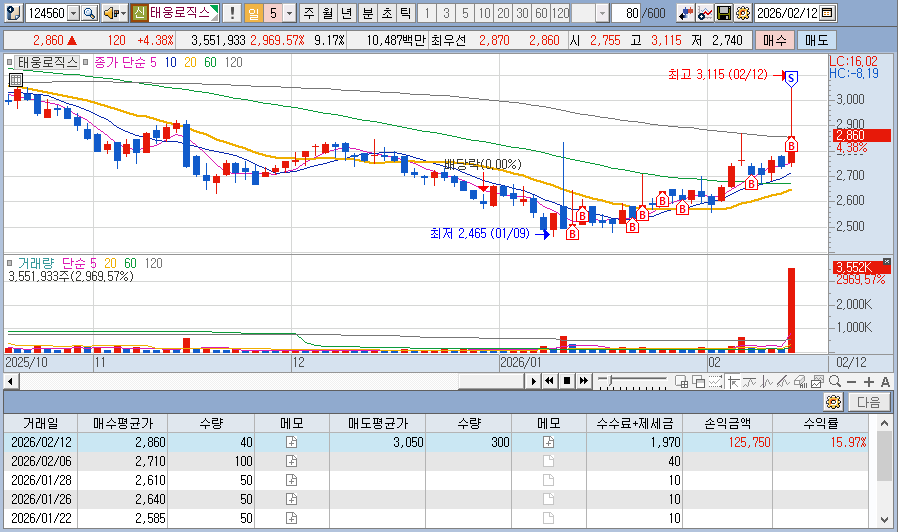Click the 다음 next button

[869, 402]
